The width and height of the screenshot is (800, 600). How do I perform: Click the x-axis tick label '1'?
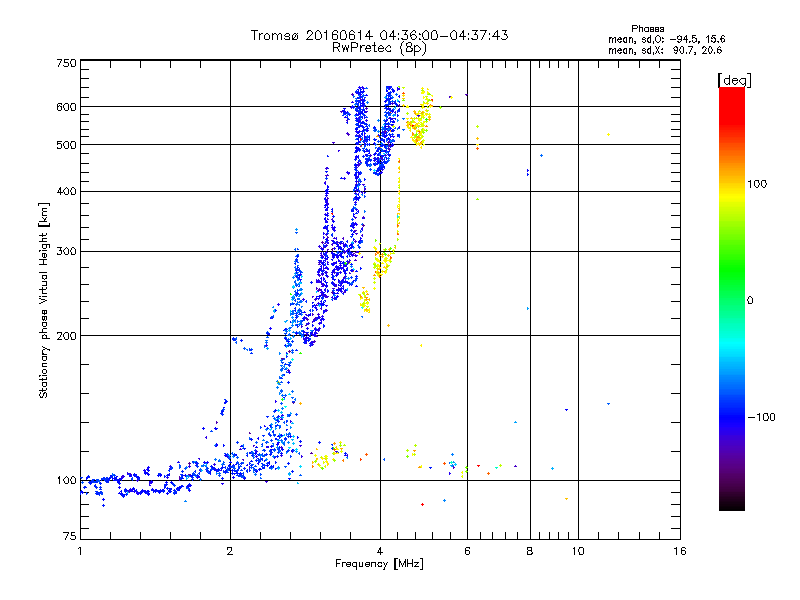80,551
